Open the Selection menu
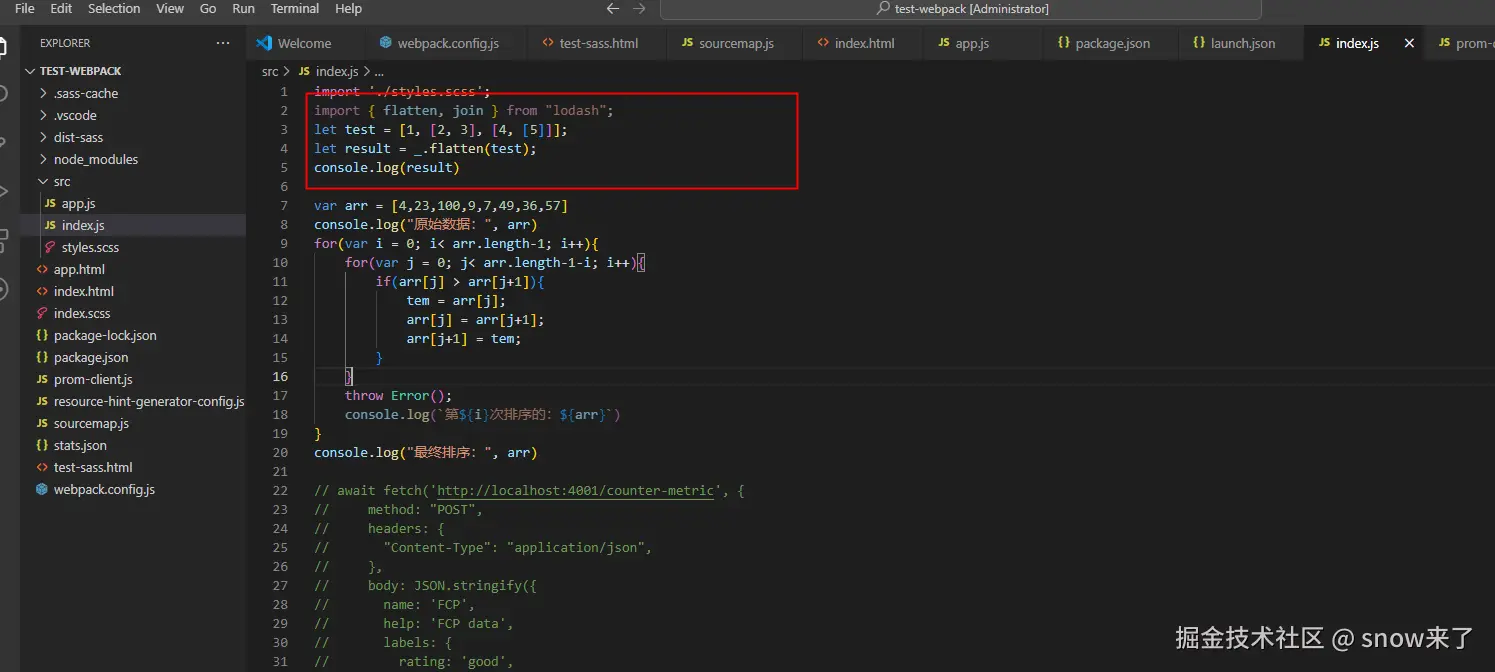Viewport: 1495px width, 672px height. (x=114, y=8)
